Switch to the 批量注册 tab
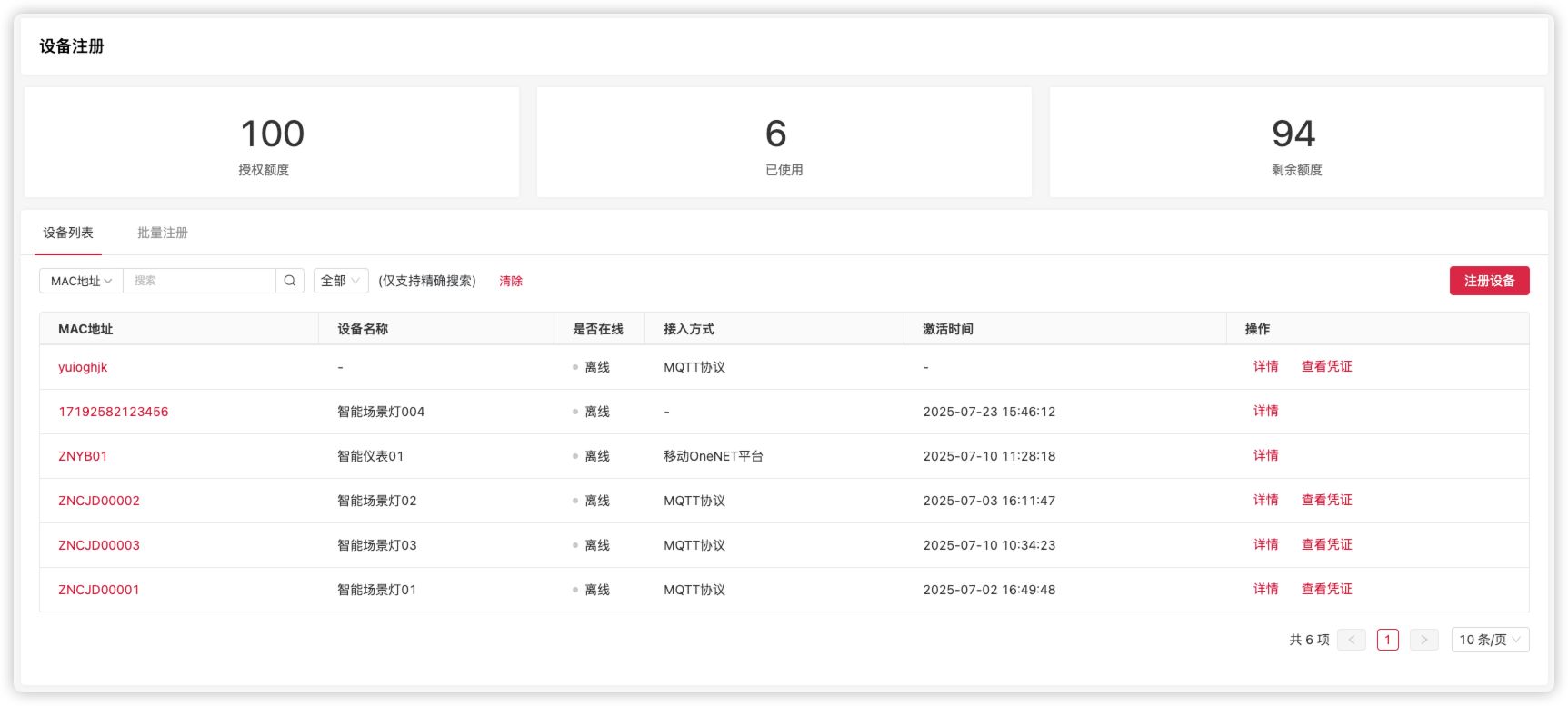1568x706 pixels. 163,233
